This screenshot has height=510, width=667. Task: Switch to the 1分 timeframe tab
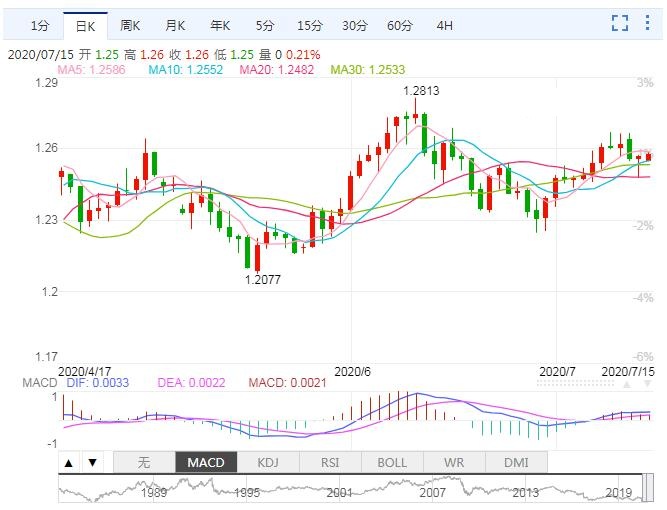pos(39,25)
